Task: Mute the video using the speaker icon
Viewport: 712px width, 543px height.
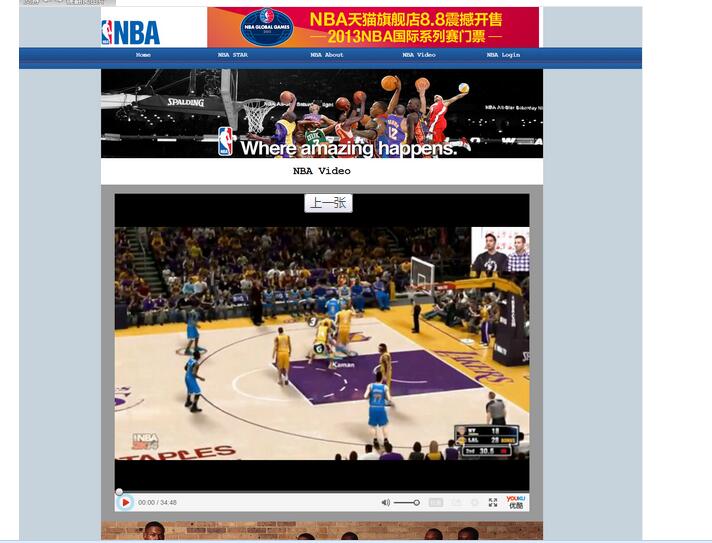Action: 385,502
